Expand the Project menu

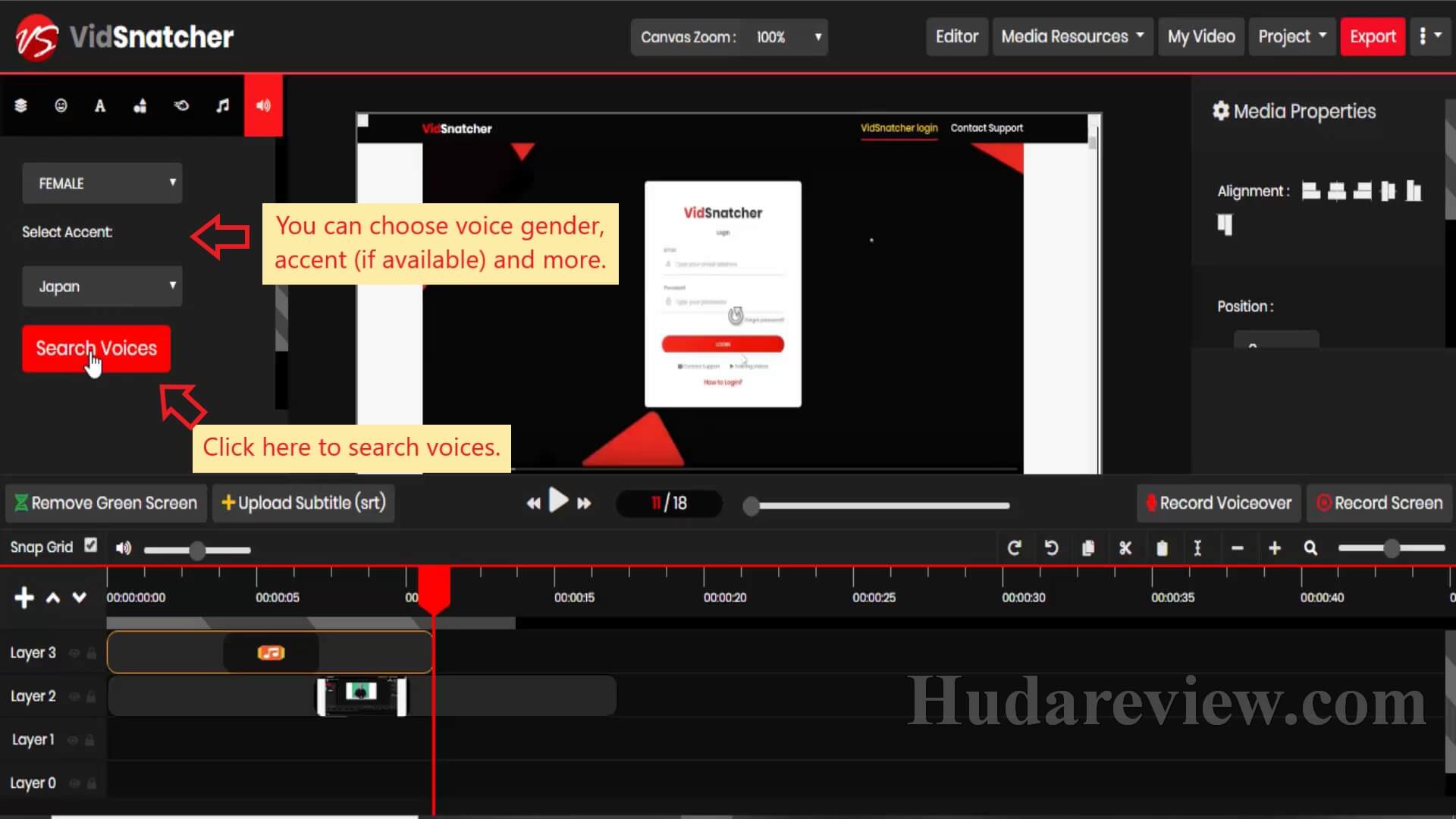pyautogui.click(x=1292, y=36)
